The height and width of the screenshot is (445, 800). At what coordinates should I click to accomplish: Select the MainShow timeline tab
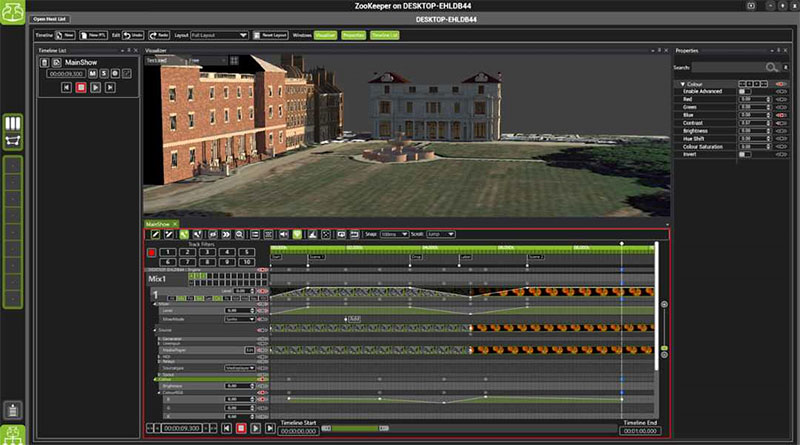(158, 223)
